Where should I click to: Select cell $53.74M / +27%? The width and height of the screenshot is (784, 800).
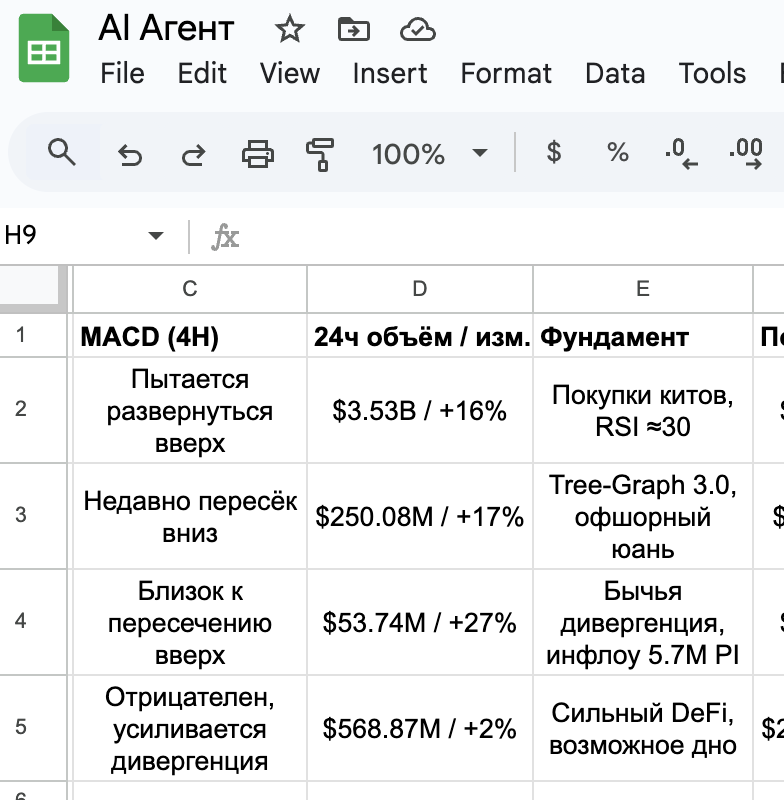click(x=420, y=622)
